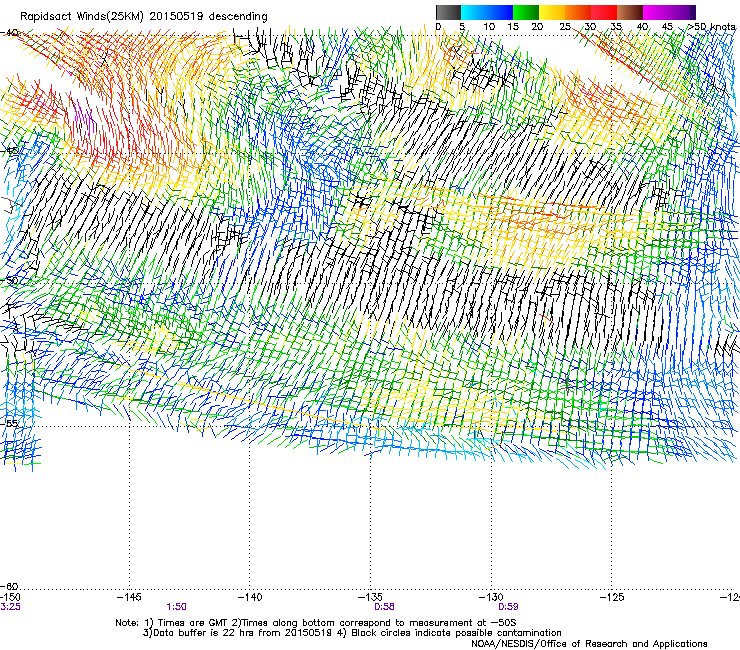Click the purple '0:59' time label

[508, 607]
